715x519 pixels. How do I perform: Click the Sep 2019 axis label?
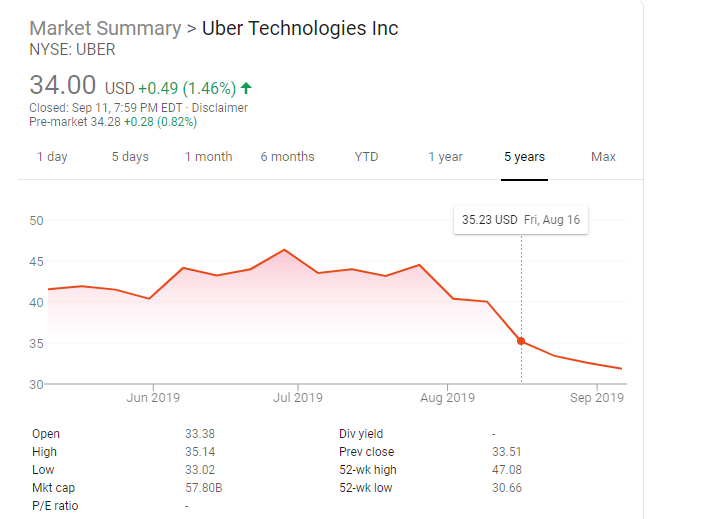[596, 398]
